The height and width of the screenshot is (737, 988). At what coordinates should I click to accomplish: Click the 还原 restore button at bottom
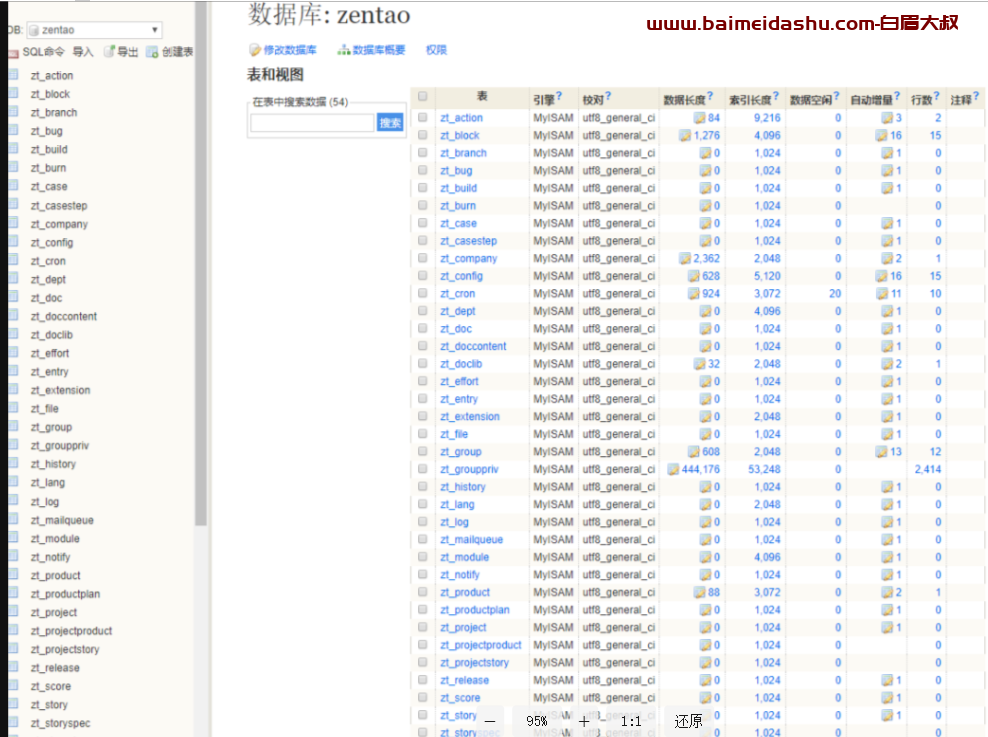click(688, 721)
